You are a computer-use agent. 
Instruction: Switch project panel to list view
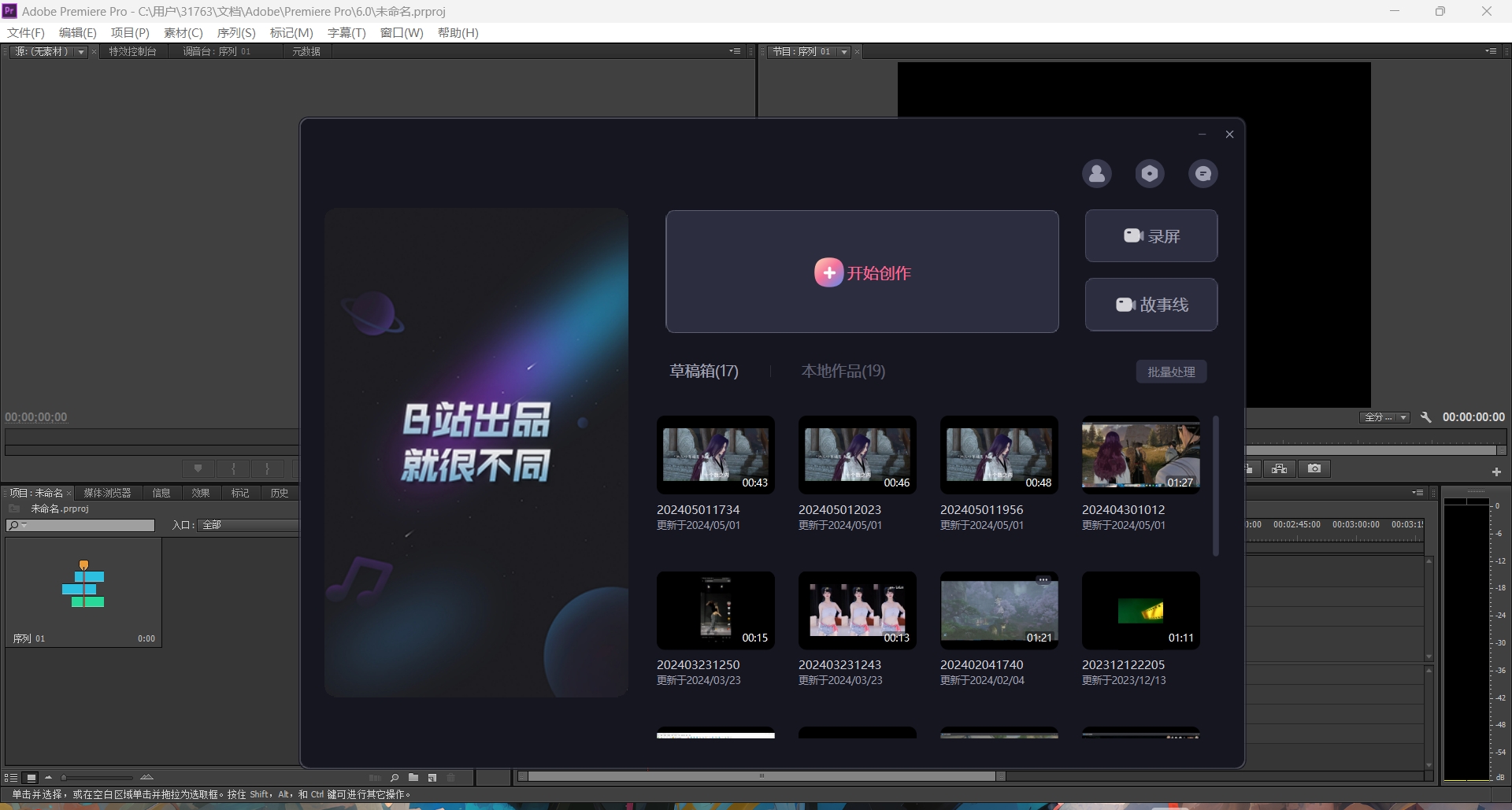click(x=11, y=778)
